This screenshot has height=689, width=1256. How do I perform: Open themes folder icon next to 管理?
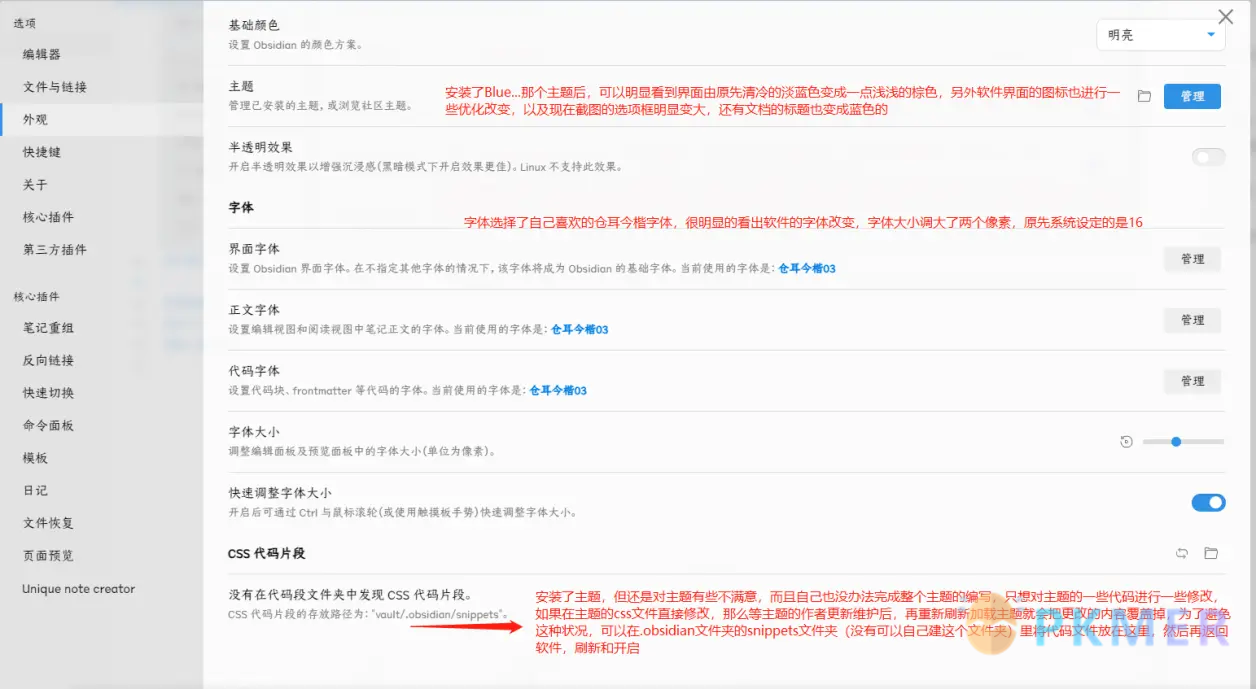(x=1144, y=97)
